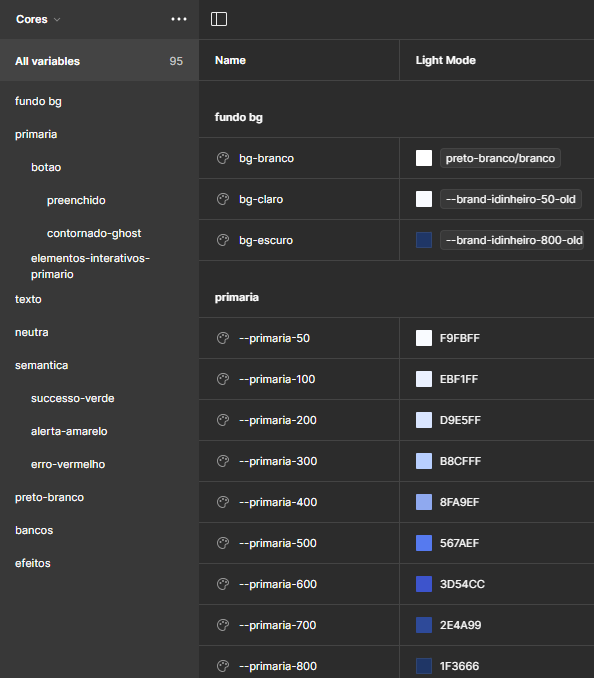Click the palette icon next to --primaria-300

click(223, 461)
